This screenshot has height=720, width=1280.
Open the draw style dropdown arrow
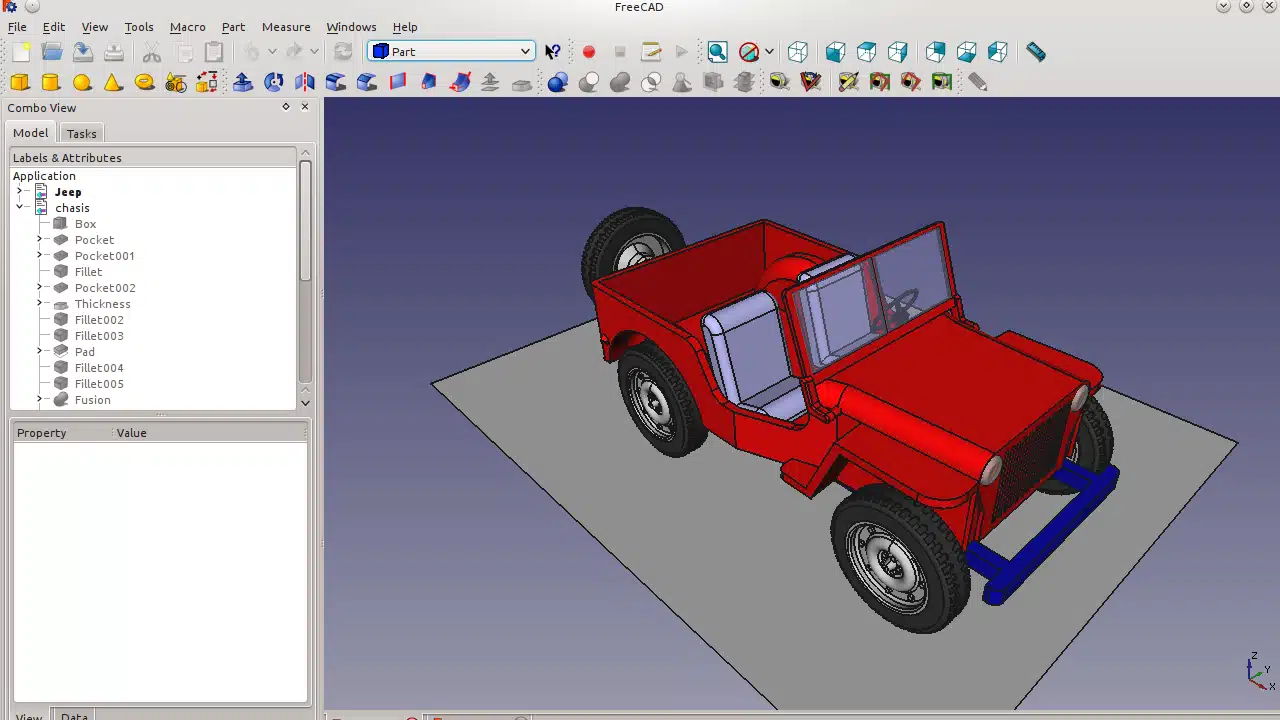click(769, 52)
